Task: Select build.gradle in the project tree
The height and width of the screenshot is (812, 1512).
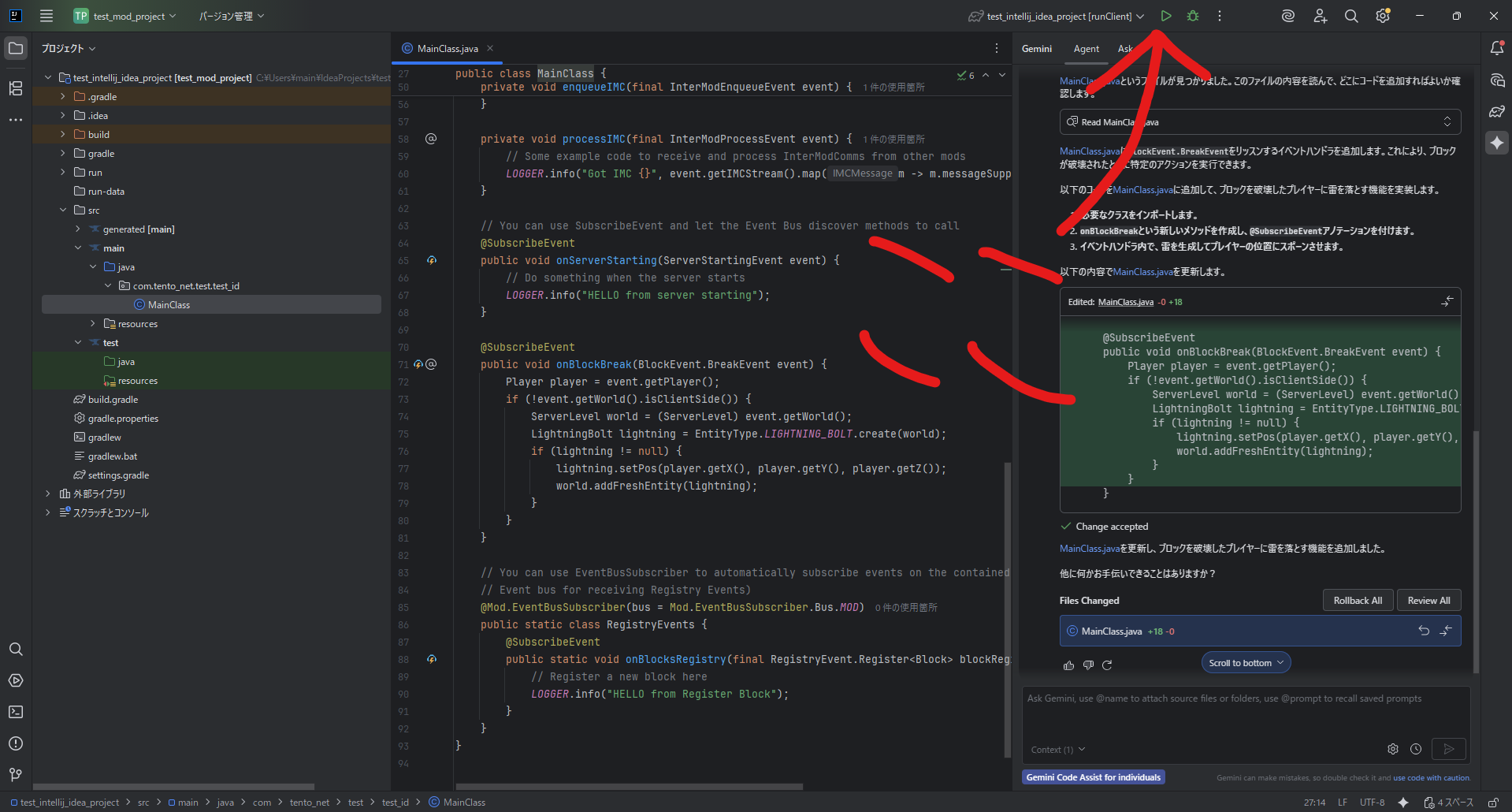Action: coord(113,400)
